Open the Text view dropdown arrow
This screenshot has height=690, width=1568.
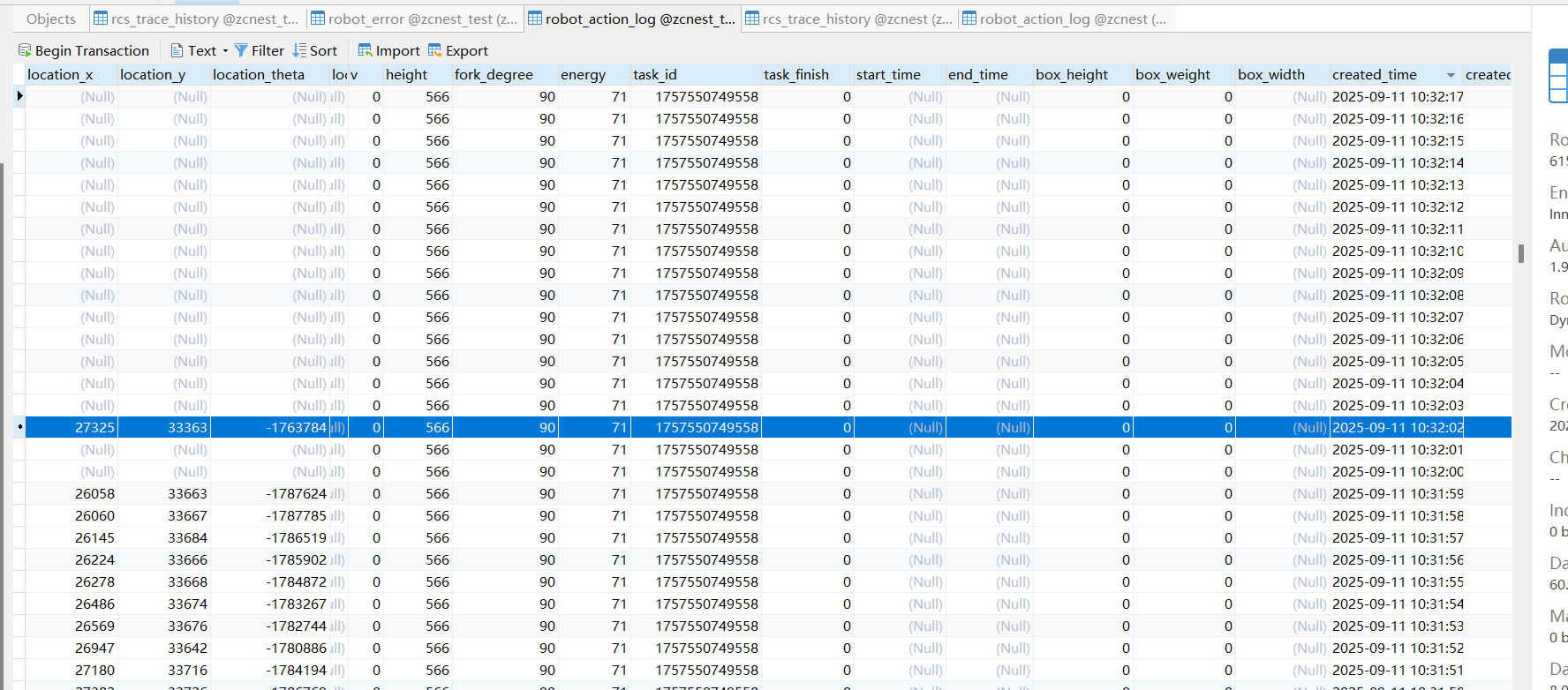point(225,50)
